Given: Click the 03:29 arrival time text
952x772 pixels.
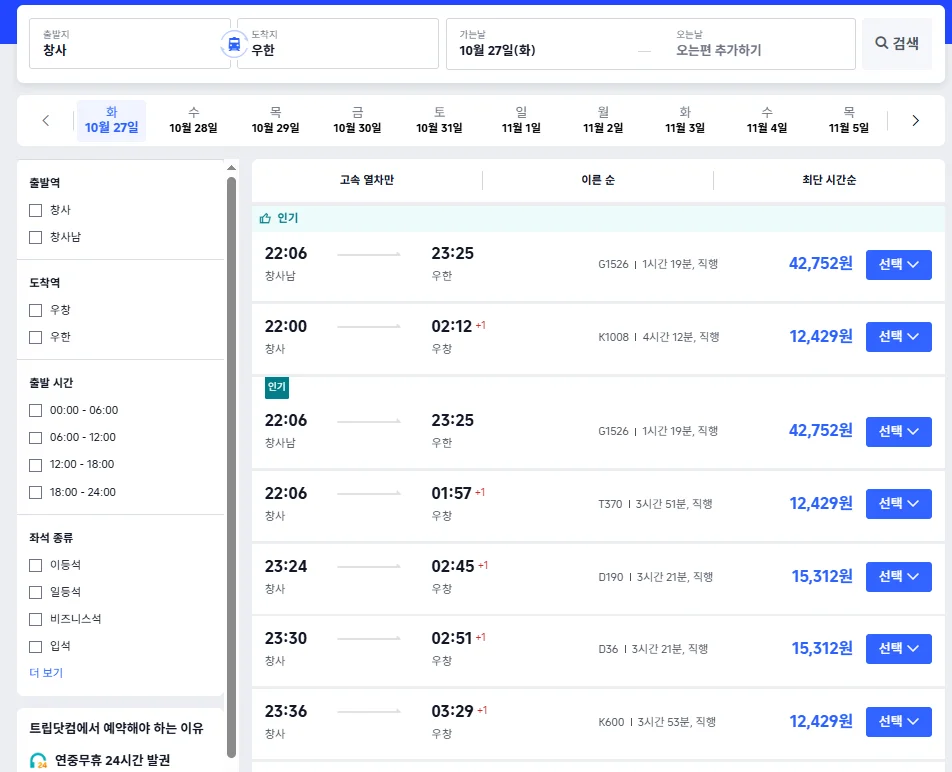Looking at the screenshot, I should 452,711.
